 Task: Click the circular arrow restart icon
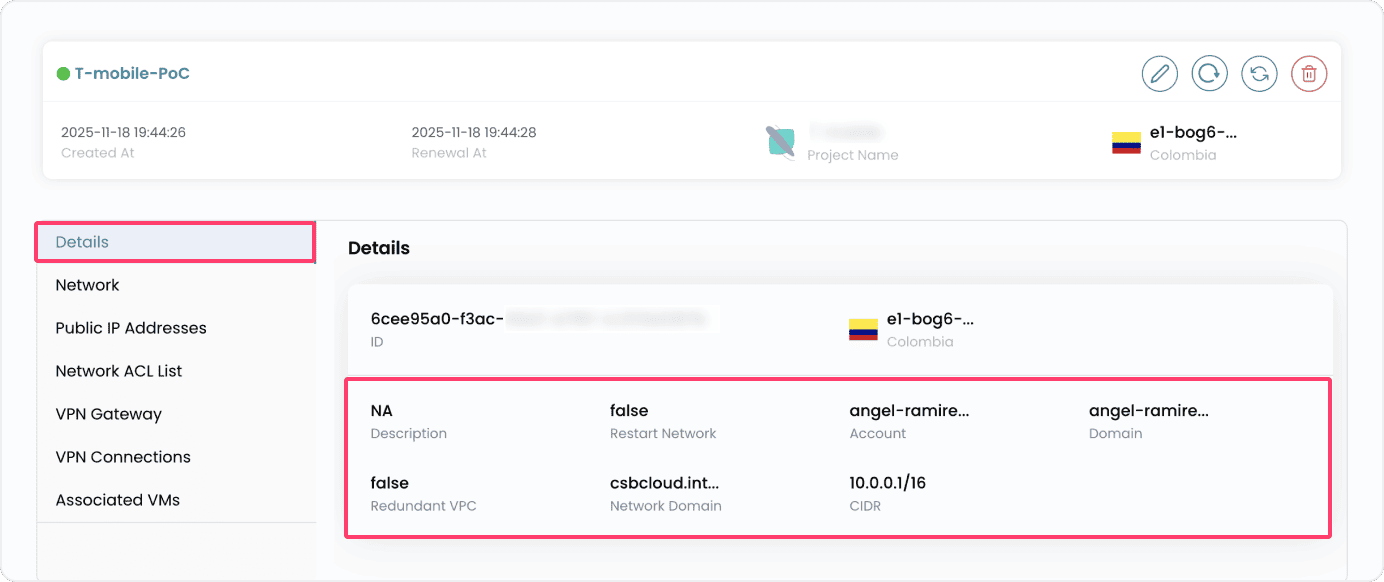click(1209, 74)
